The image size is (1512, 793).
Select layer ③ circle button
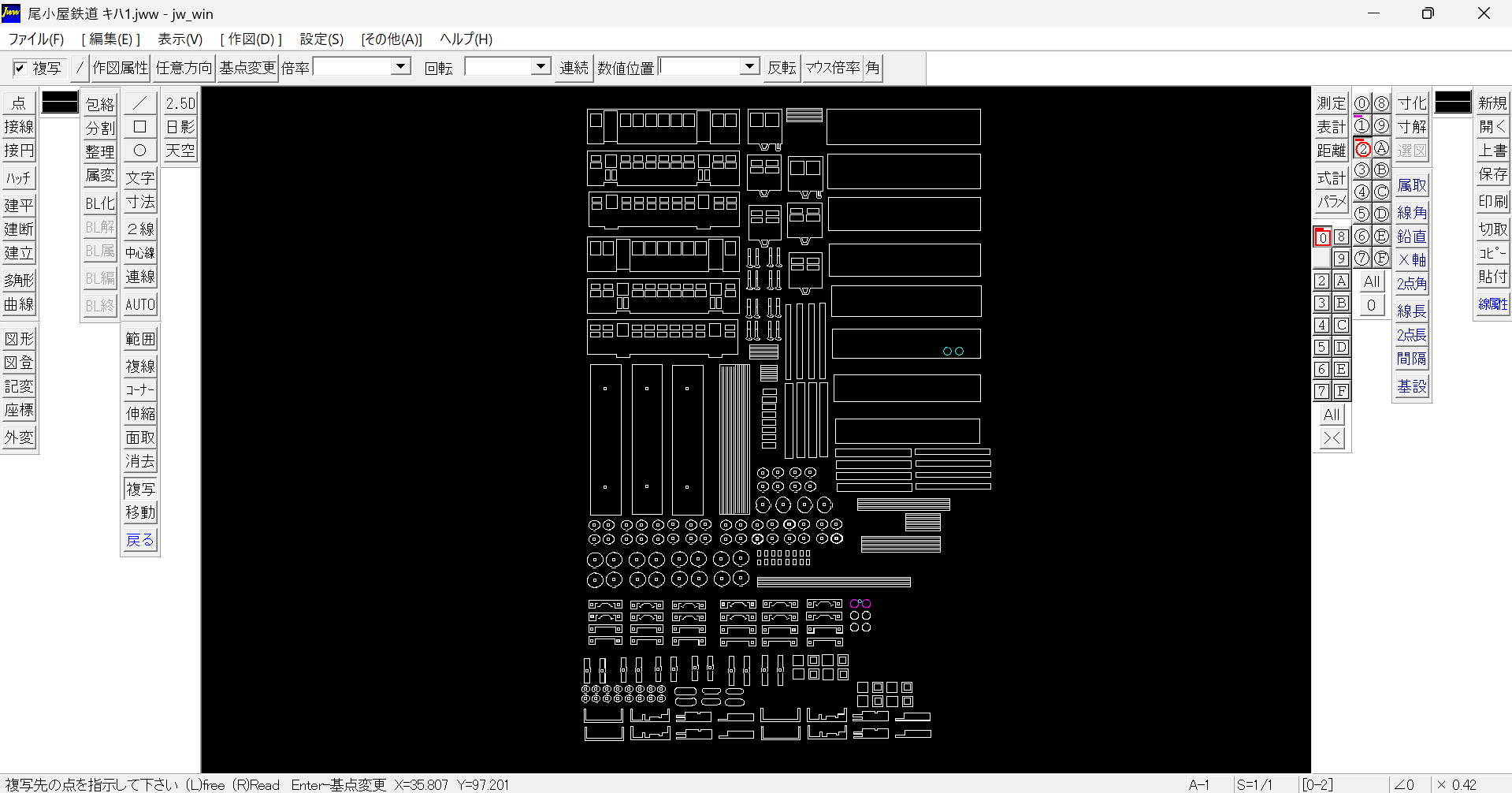(1362, 169)
